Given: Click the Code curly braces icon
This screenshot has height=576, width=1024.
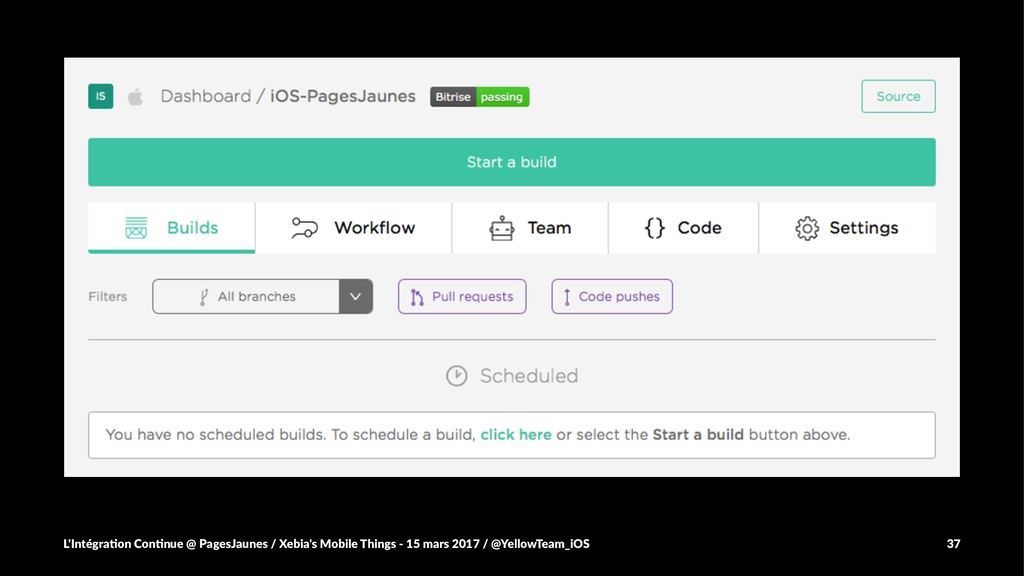Looking at the screenshot, I should (x=654, y=228).
